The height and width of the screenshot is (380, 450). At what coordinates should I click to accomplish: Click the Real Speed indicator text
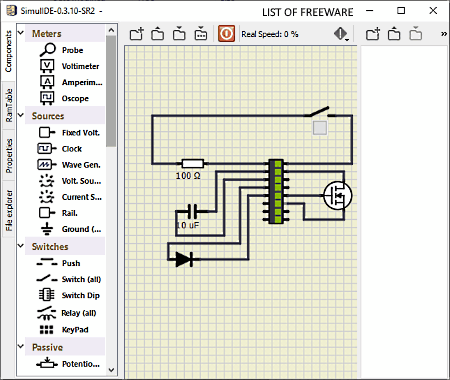270,34
